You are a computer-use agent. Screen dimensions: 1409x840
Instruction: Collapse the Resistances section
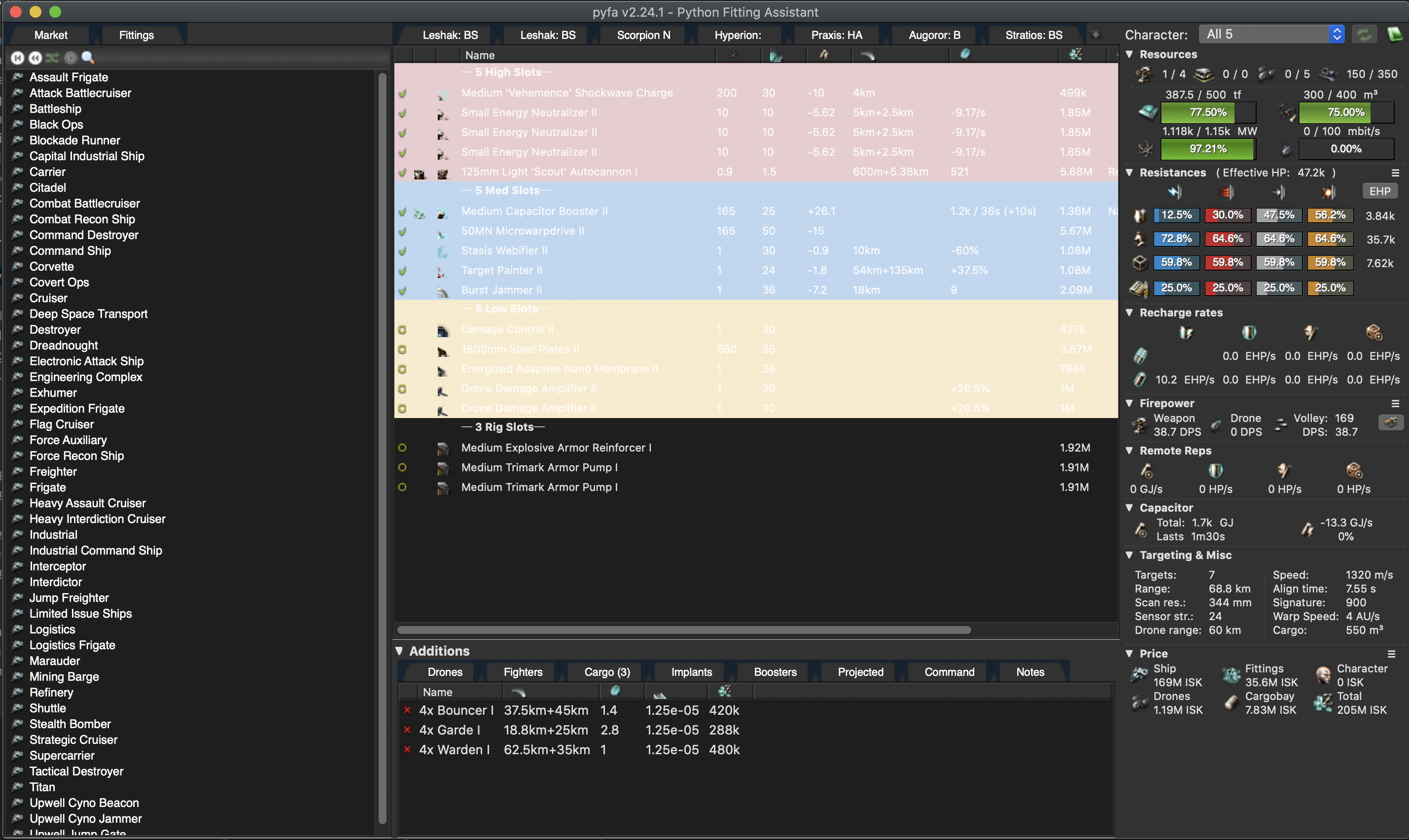(1130, 173)
